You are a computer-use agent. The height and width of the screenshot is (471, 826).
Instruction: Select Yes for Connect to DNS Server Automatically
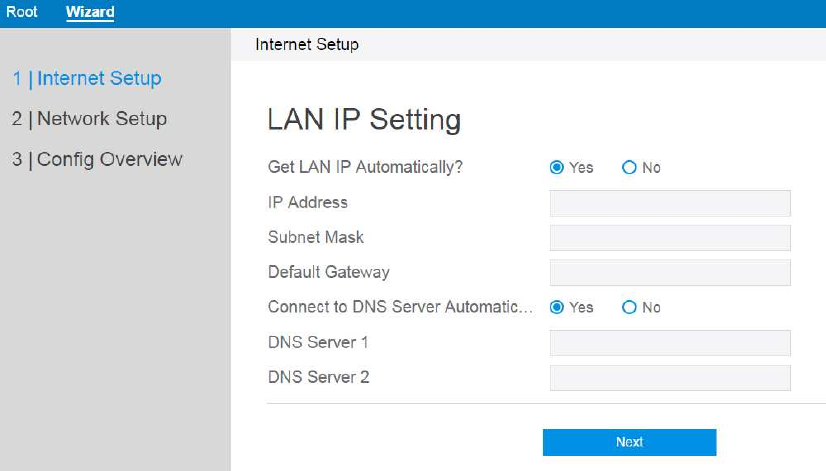tap(557, 308)
